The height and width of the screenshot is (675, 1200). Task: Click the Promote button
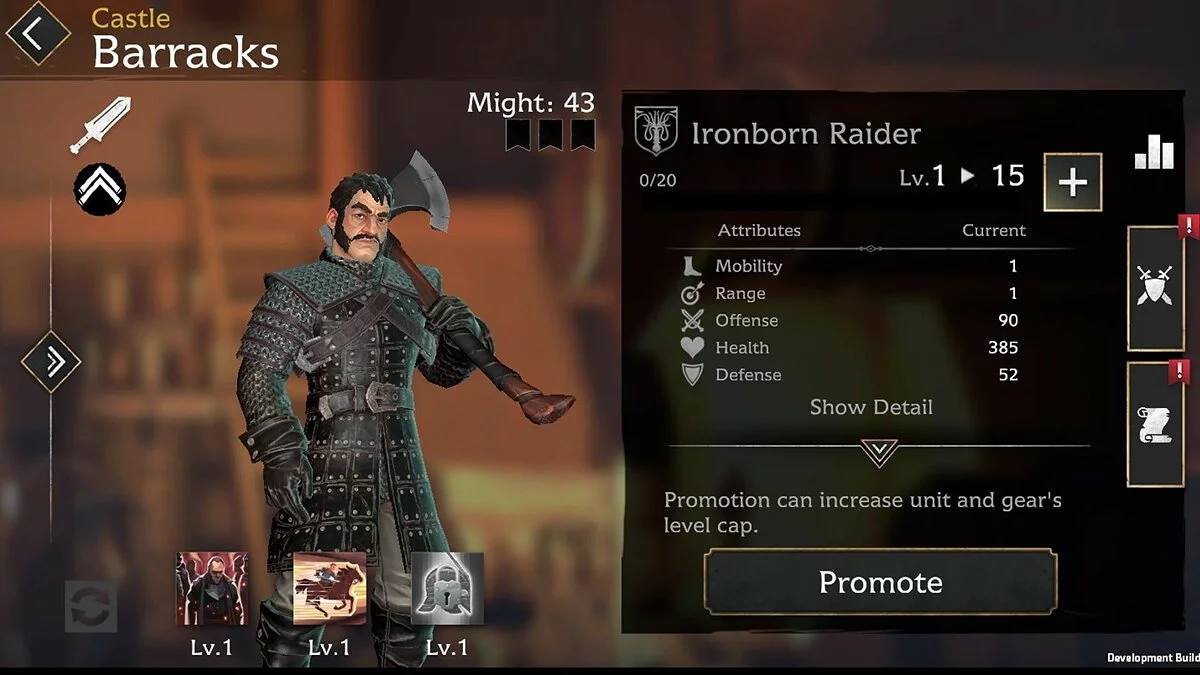point(880,582)
